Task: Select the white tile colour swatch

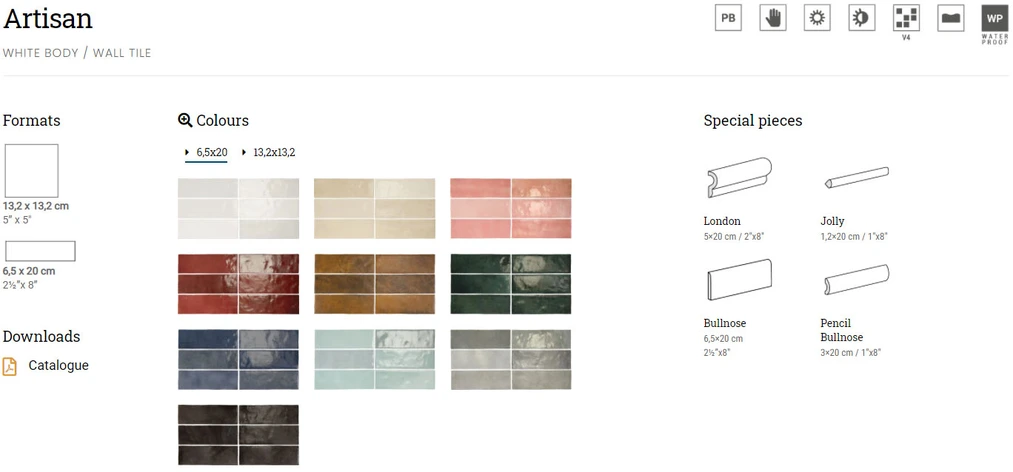Action: tap(238, 209)
